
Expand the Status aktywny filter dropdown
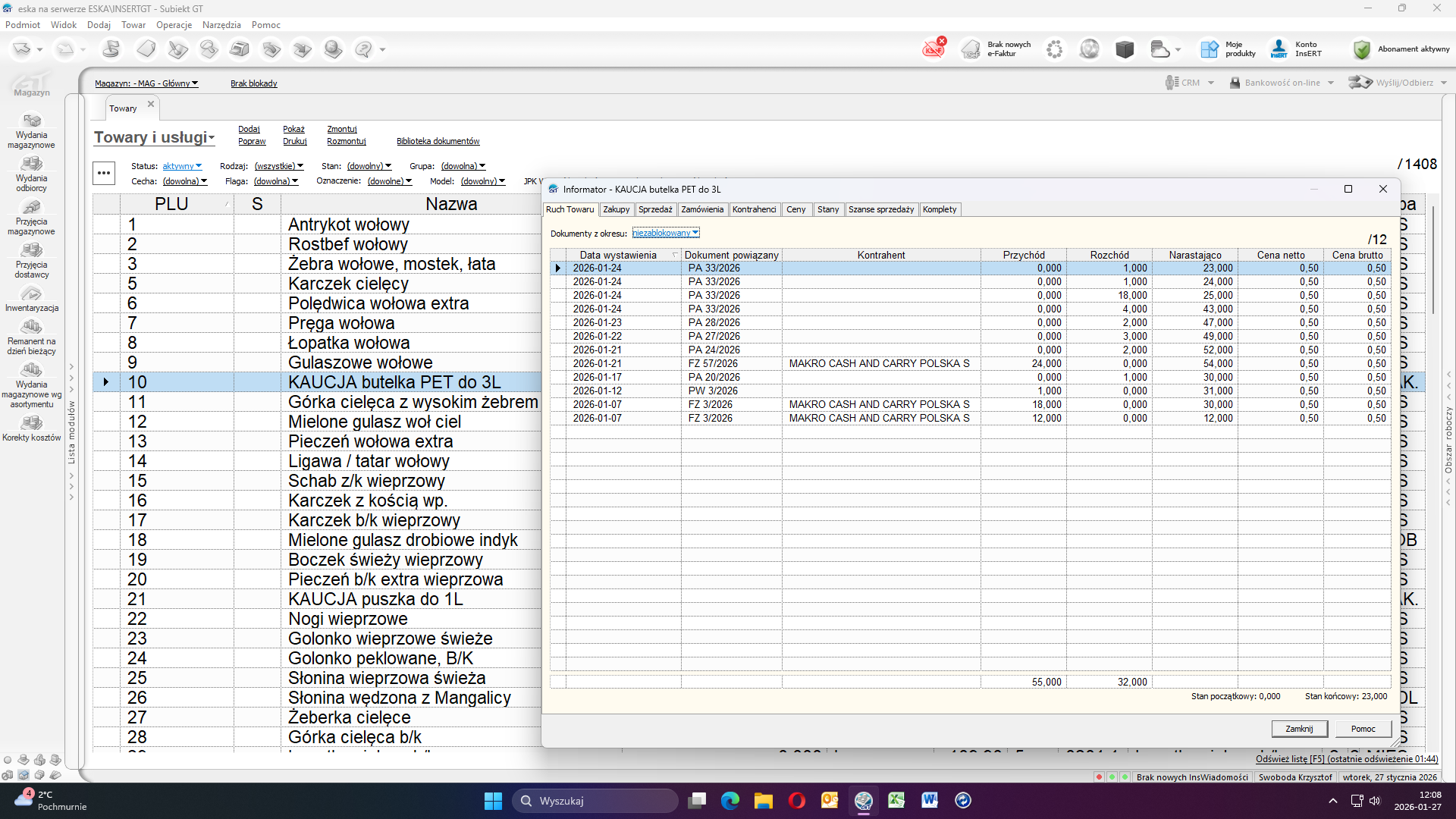point(182,166)
